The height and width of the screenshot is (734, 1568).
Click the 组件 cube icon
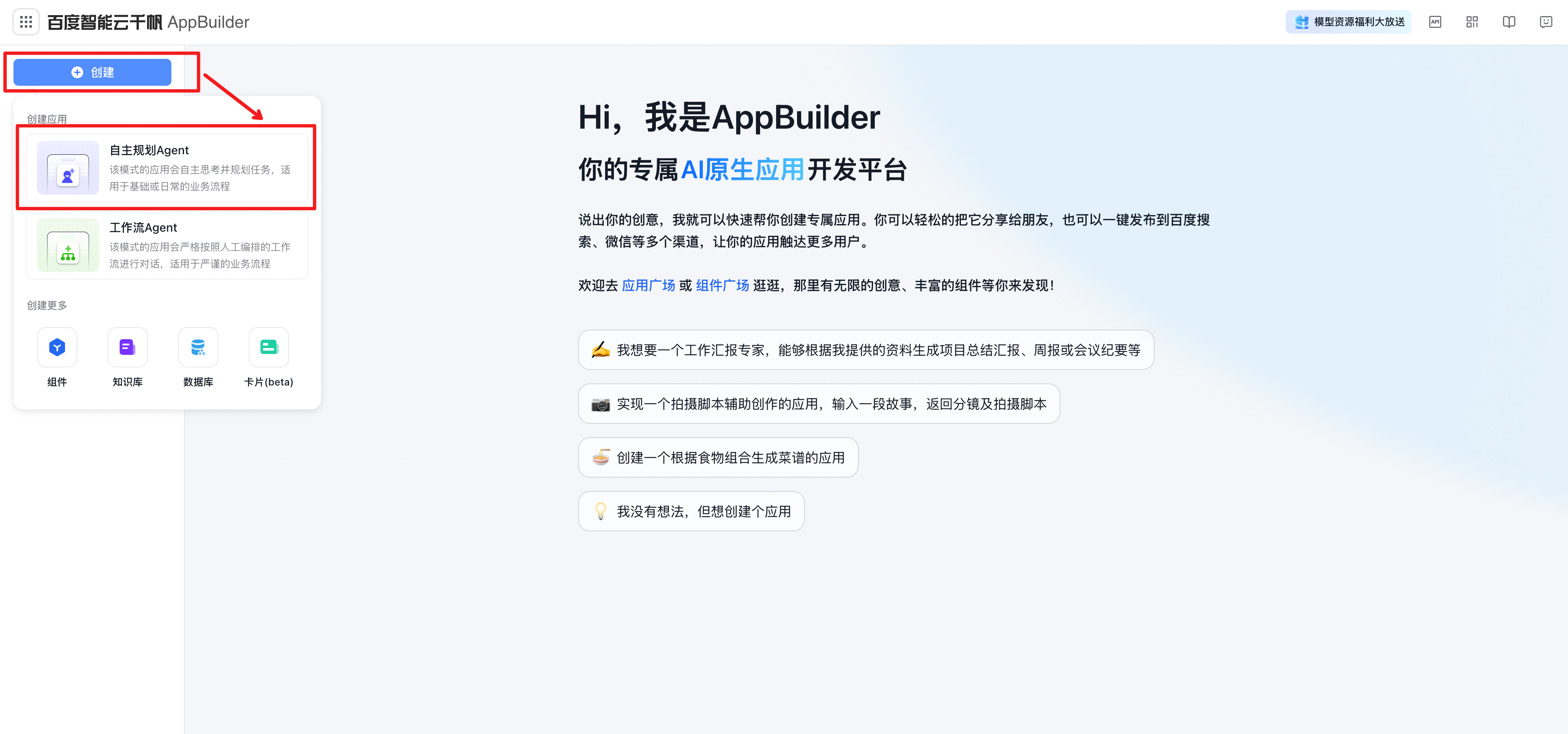(x=57, y=347)
